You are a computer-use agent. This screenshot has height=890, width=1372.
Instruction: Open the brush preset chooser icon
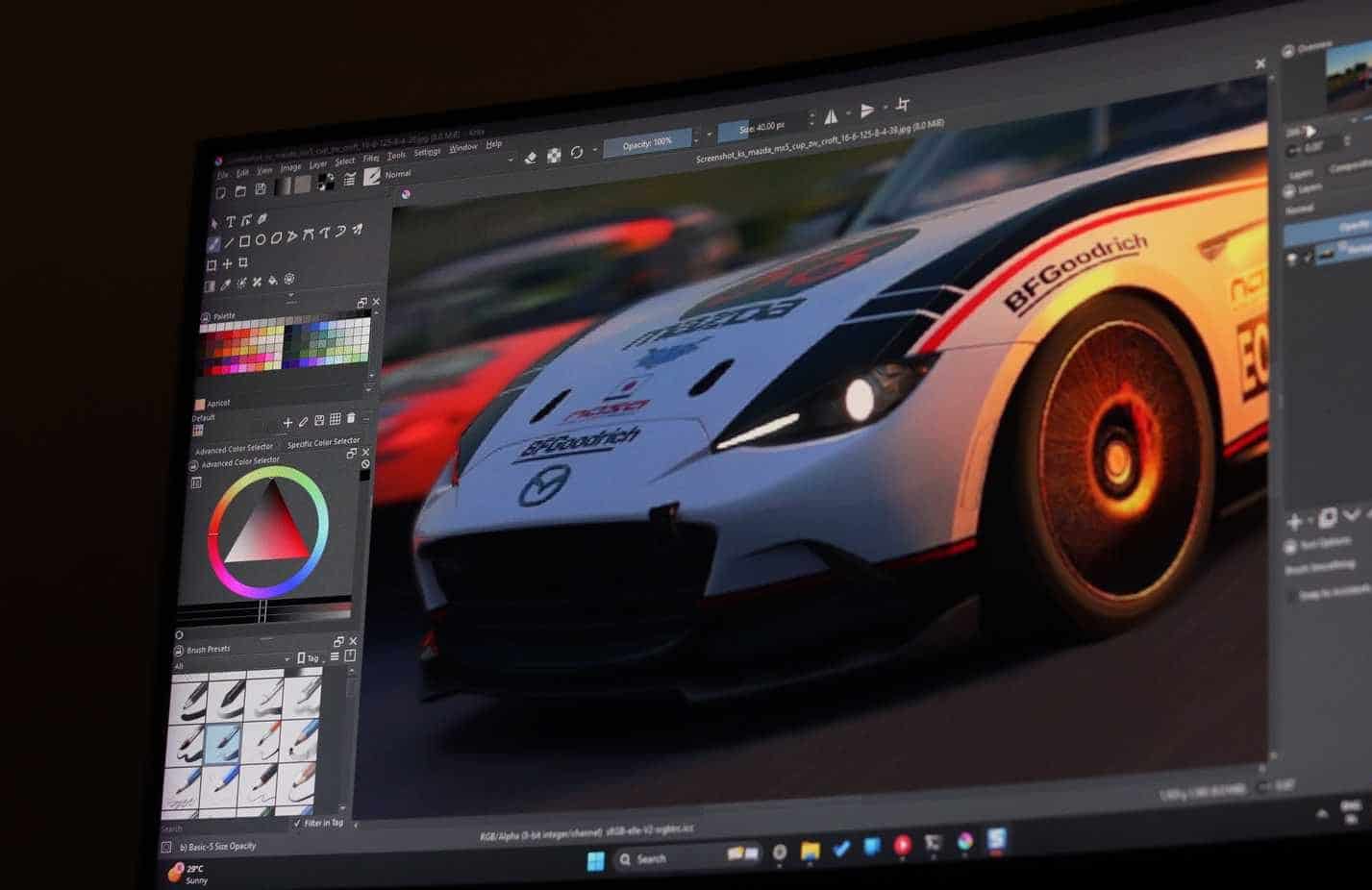(371, 176)
